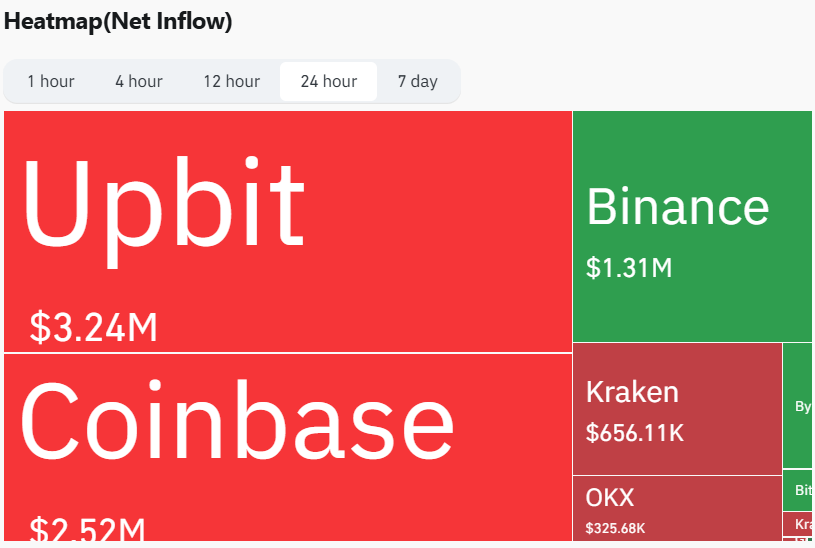The image size is (815, 548).
Task: Switch to the 1 hour tab
Action: click(51, 81)
